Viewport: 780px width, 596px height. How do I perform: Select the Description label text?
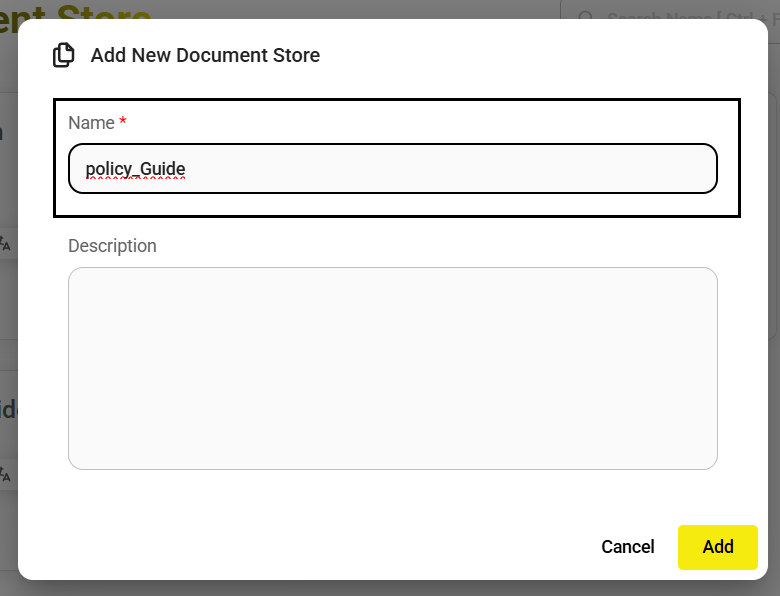112,246
